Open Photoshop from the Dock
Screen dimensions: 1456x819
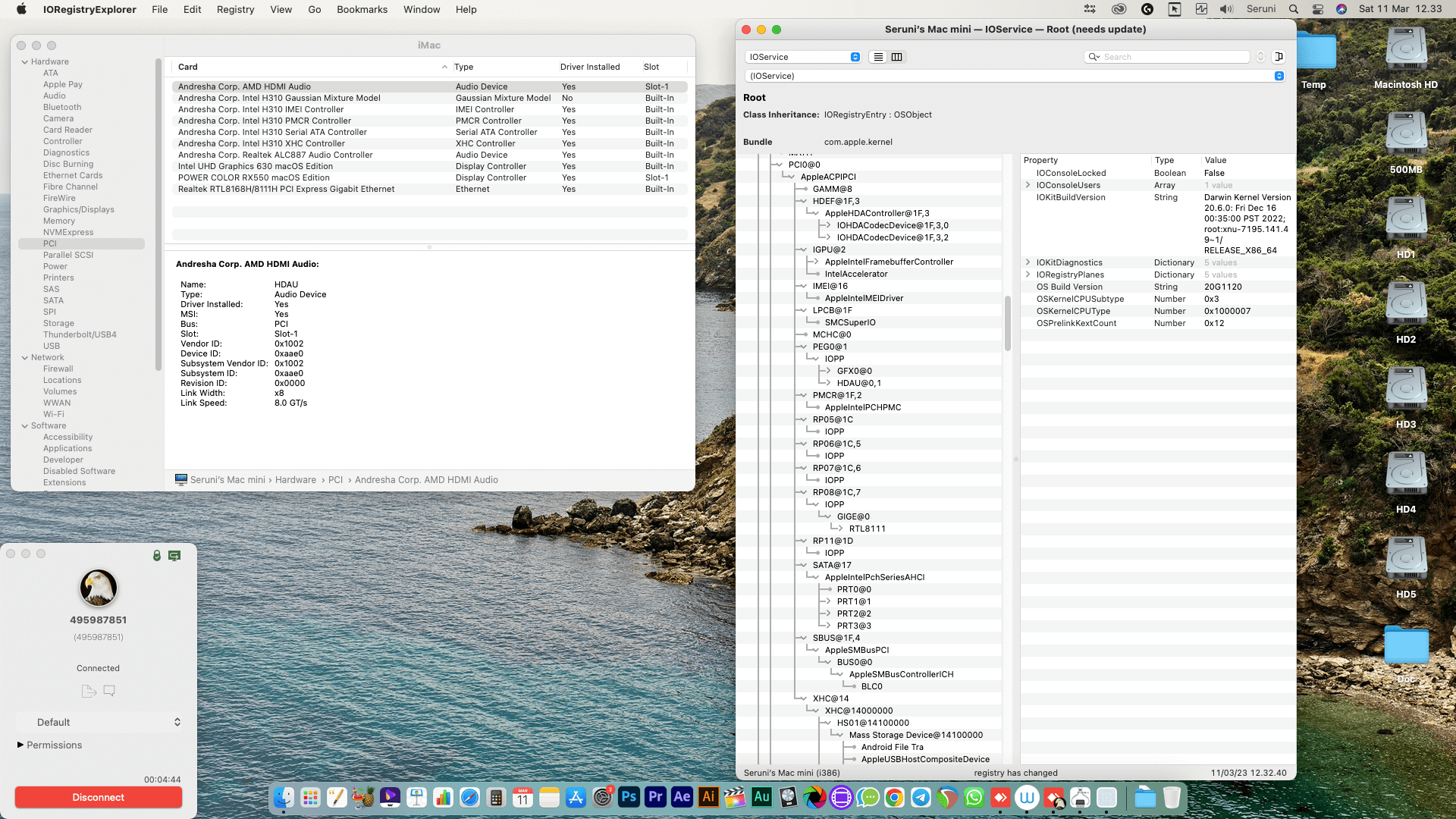629,797
